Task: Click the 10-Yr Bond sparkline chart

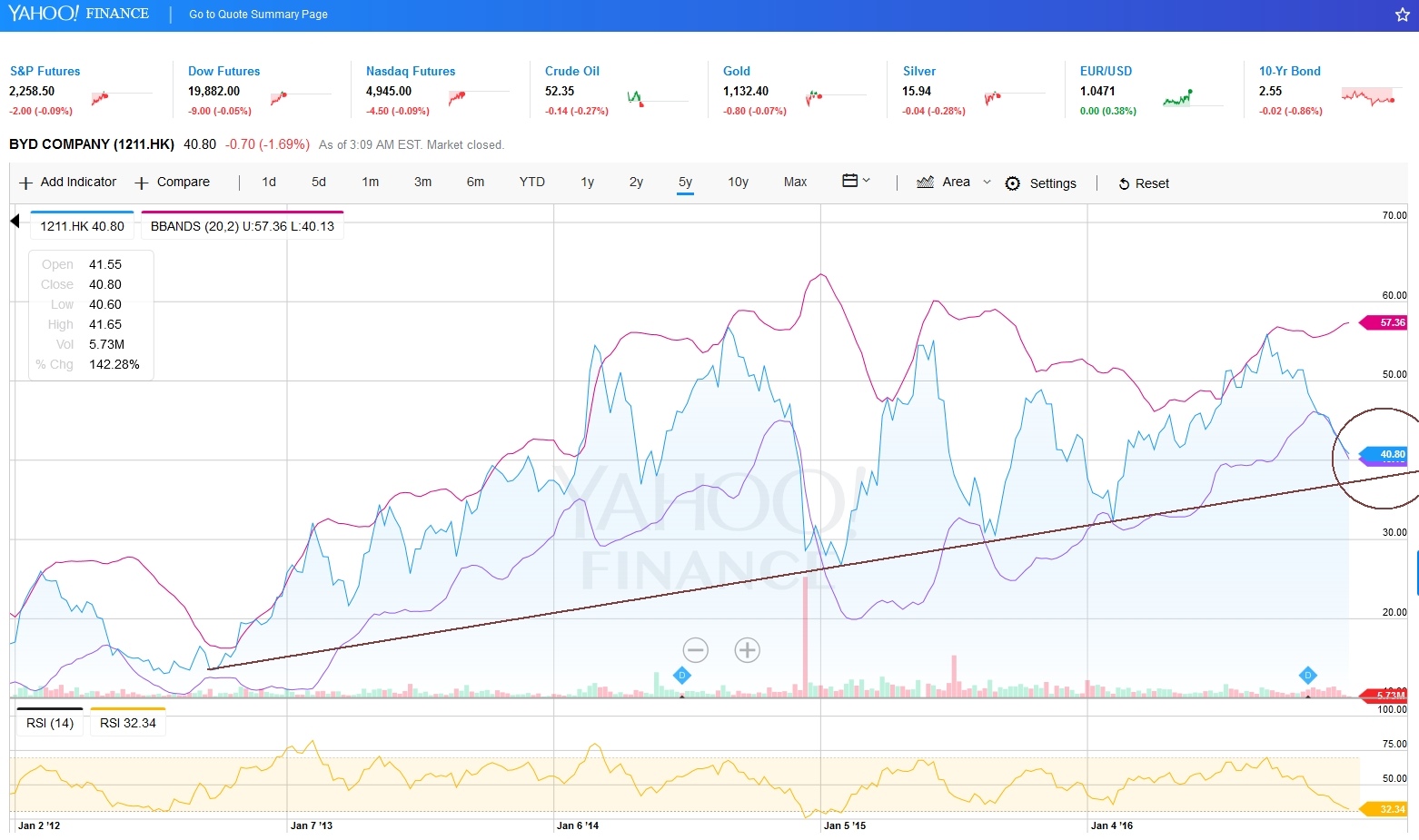Action: pos(1371,97)
